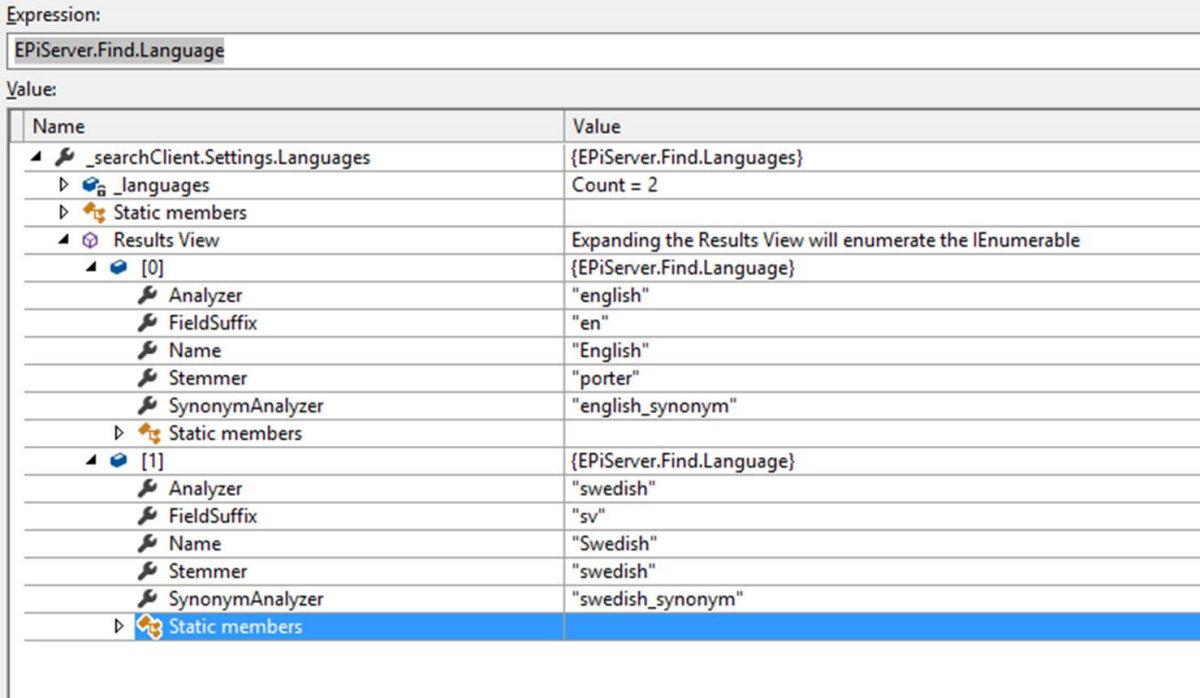Collapse the [1] language item

(x=92, y=461)
